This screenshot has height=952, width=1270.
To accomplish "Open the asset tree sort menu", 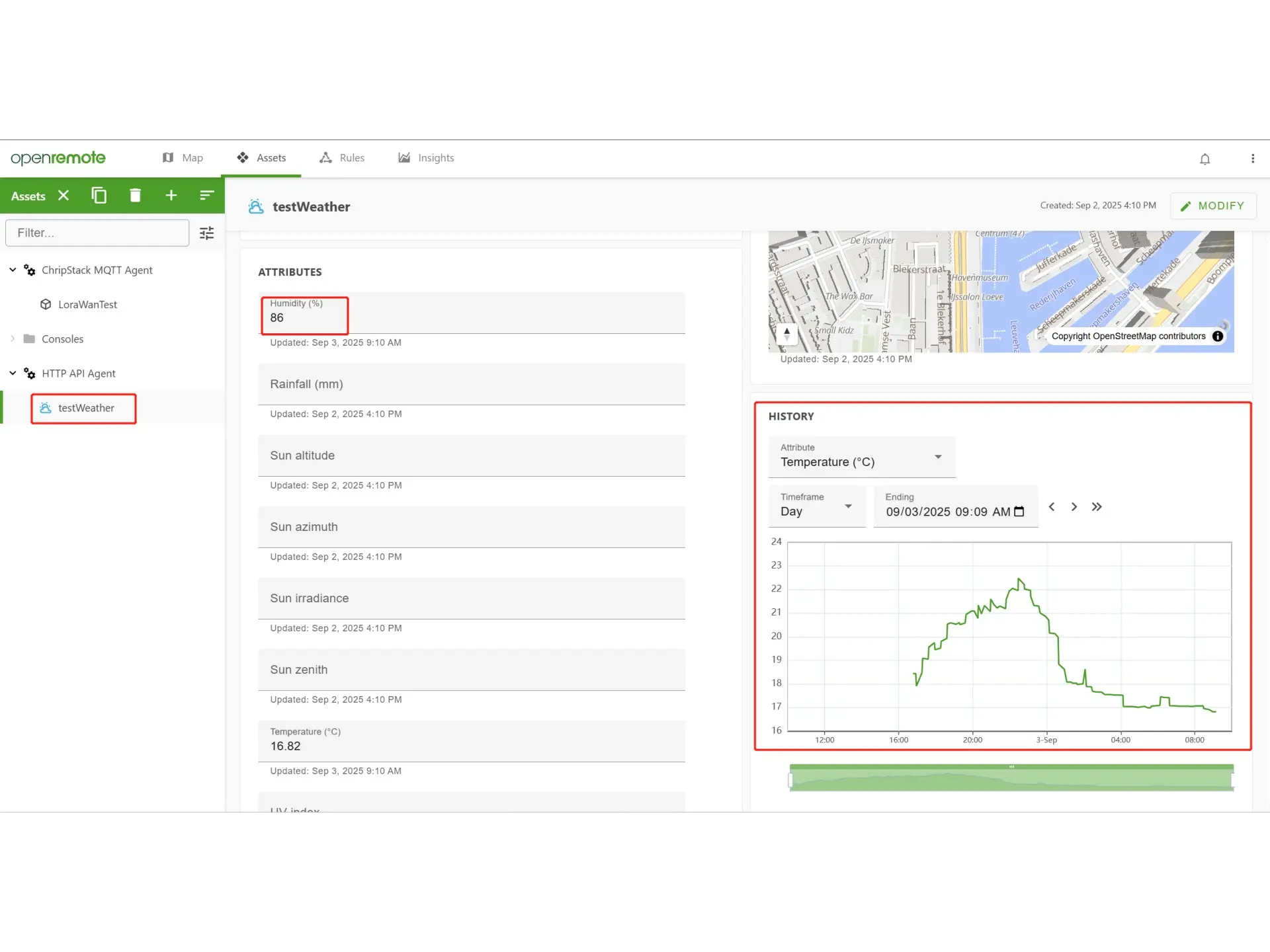I will click(x=206, y=196).
